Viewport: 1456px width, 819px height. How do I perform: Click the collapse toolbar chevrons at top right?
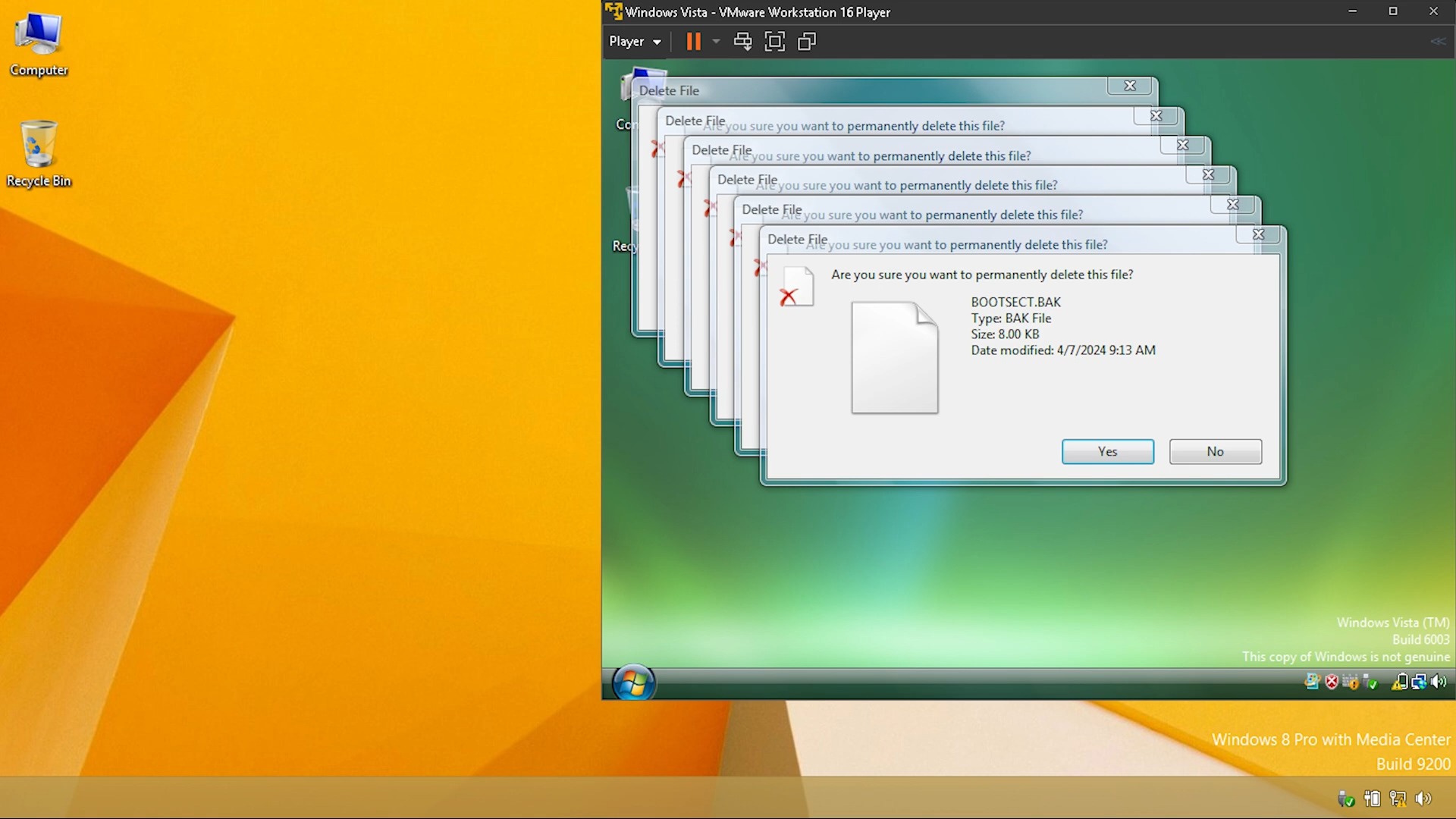tap(1438, 42)
